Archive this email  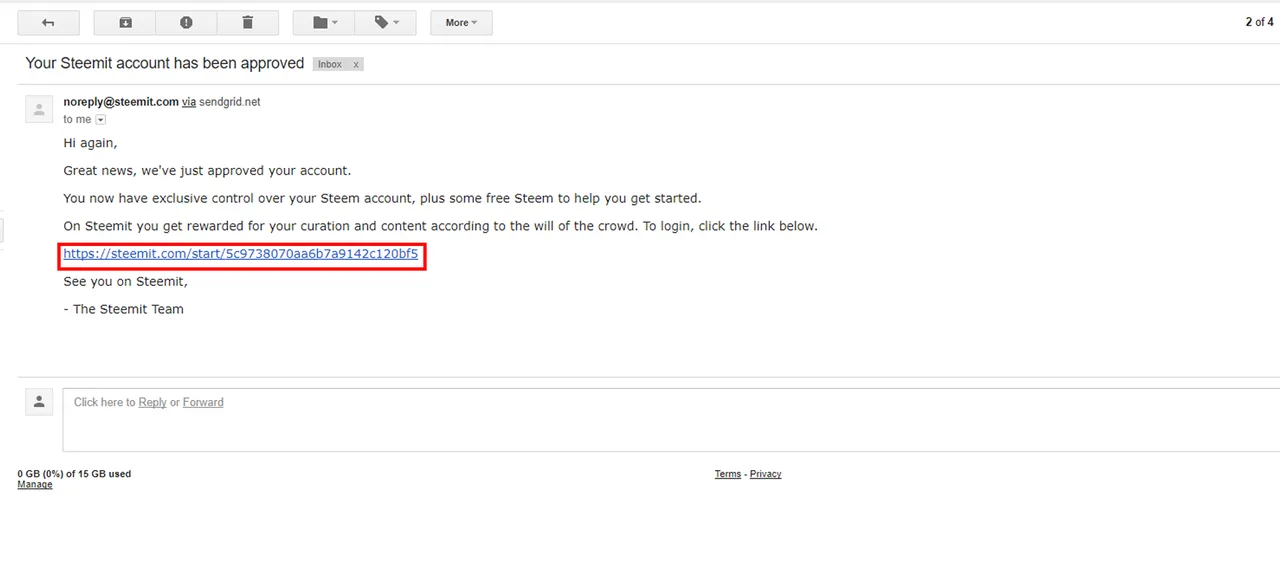[x=125, y=22]
